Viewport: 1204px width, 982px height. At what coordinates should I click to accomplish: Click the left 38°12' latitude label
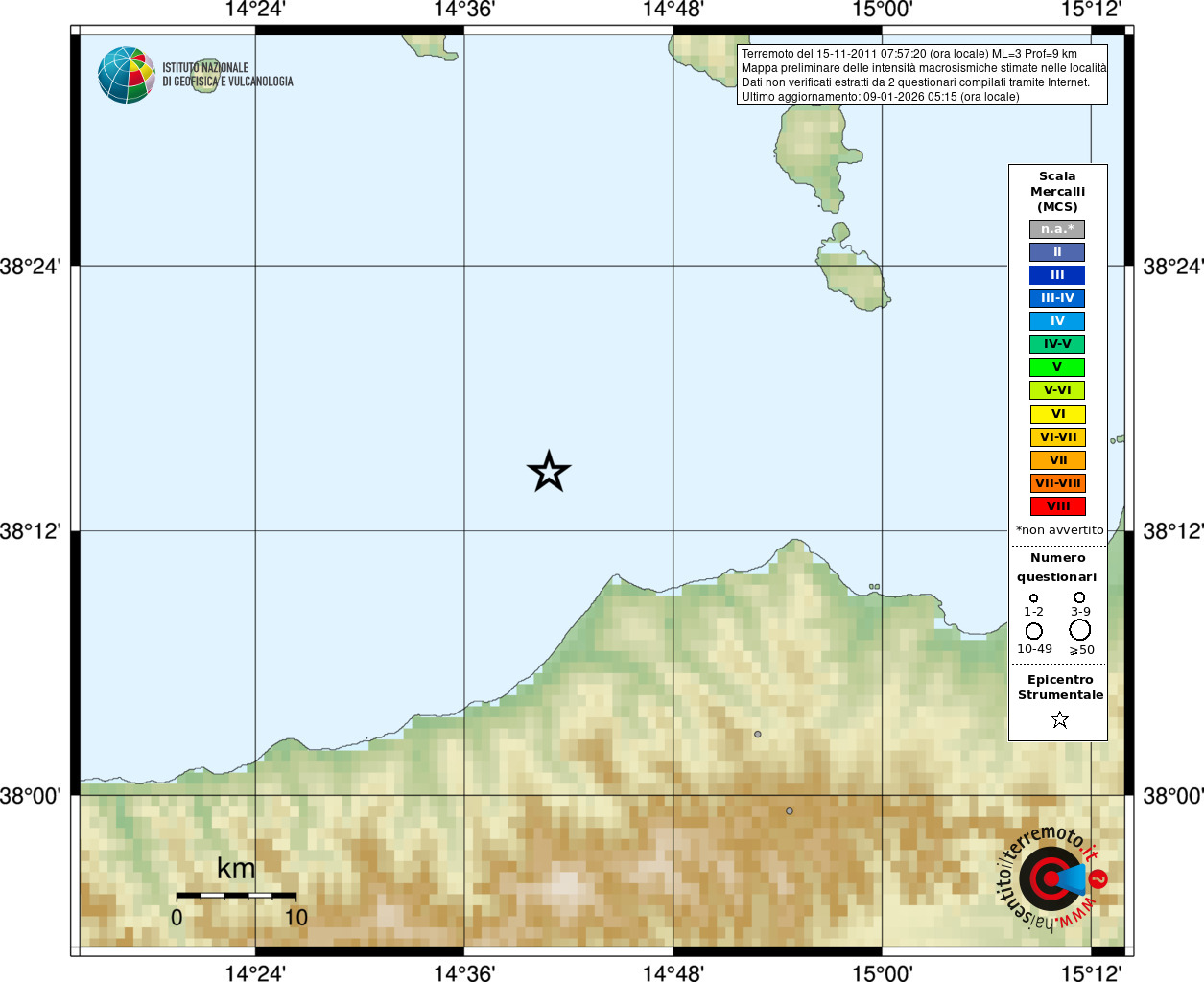[x=30, y=531]
